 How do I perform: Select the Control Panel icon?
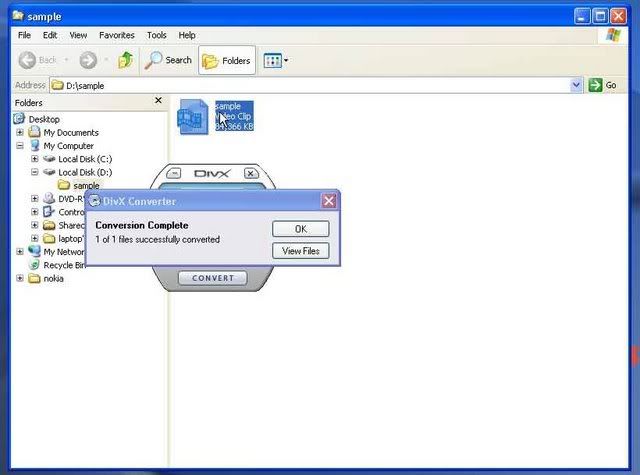click(x=49, y=211)
